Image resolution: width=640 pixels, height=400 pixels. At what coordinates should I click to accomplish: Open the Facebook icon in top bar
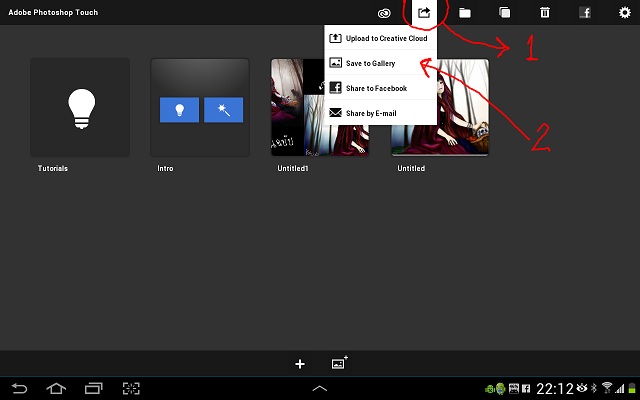tap(585, 13)
